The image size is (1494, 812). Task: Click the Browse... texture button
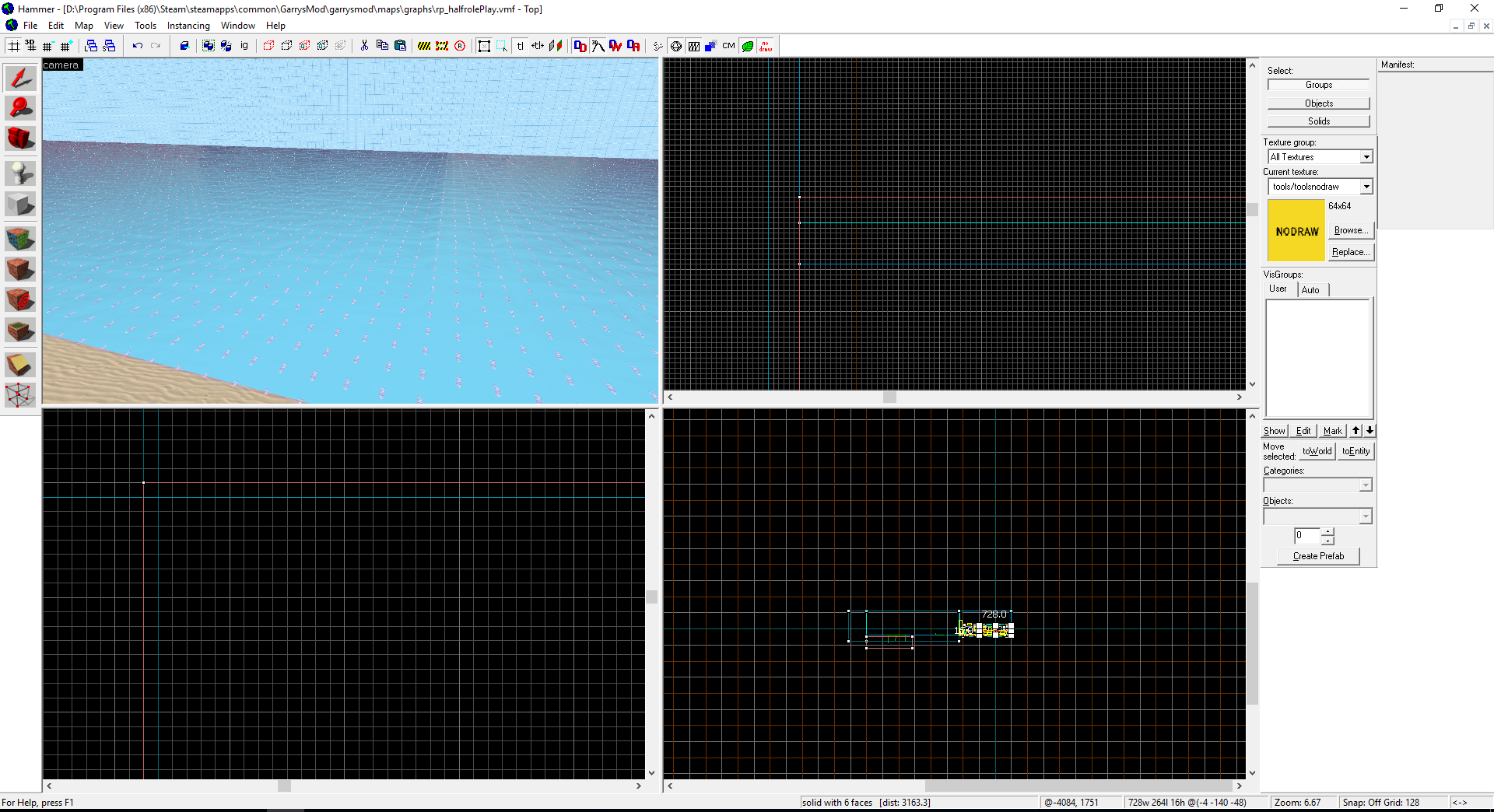tap(1351, 230)
